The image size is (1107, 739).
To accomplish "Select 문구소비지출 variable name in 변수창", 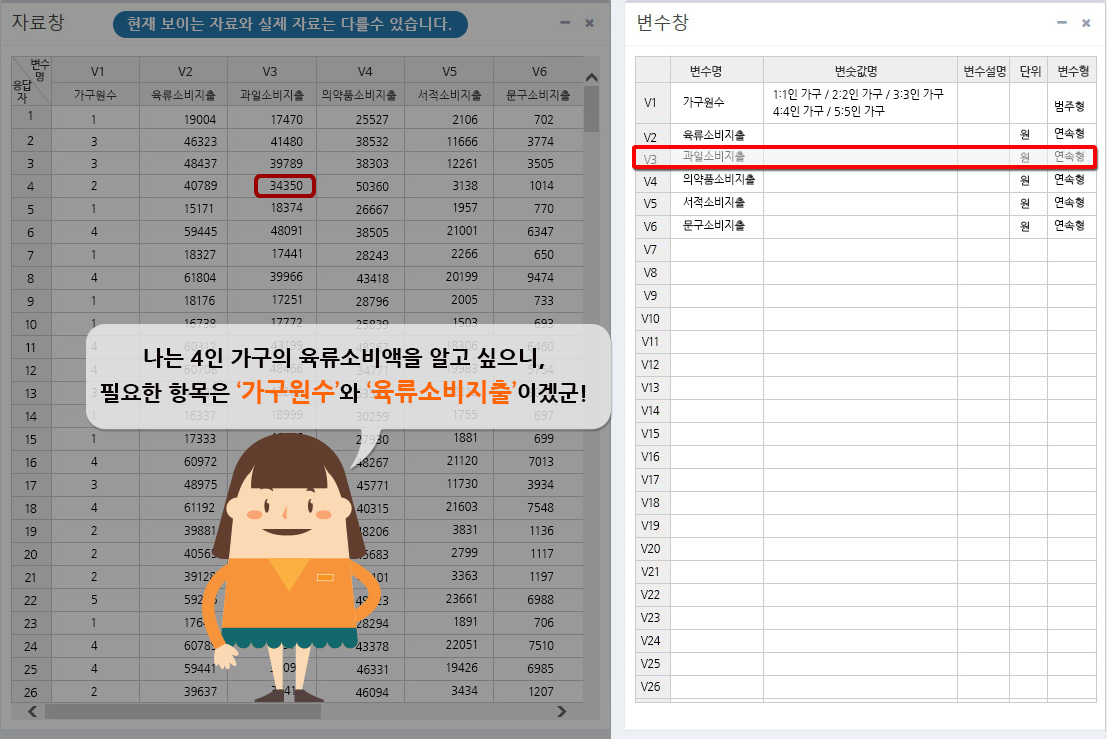I will click(713, 226).
